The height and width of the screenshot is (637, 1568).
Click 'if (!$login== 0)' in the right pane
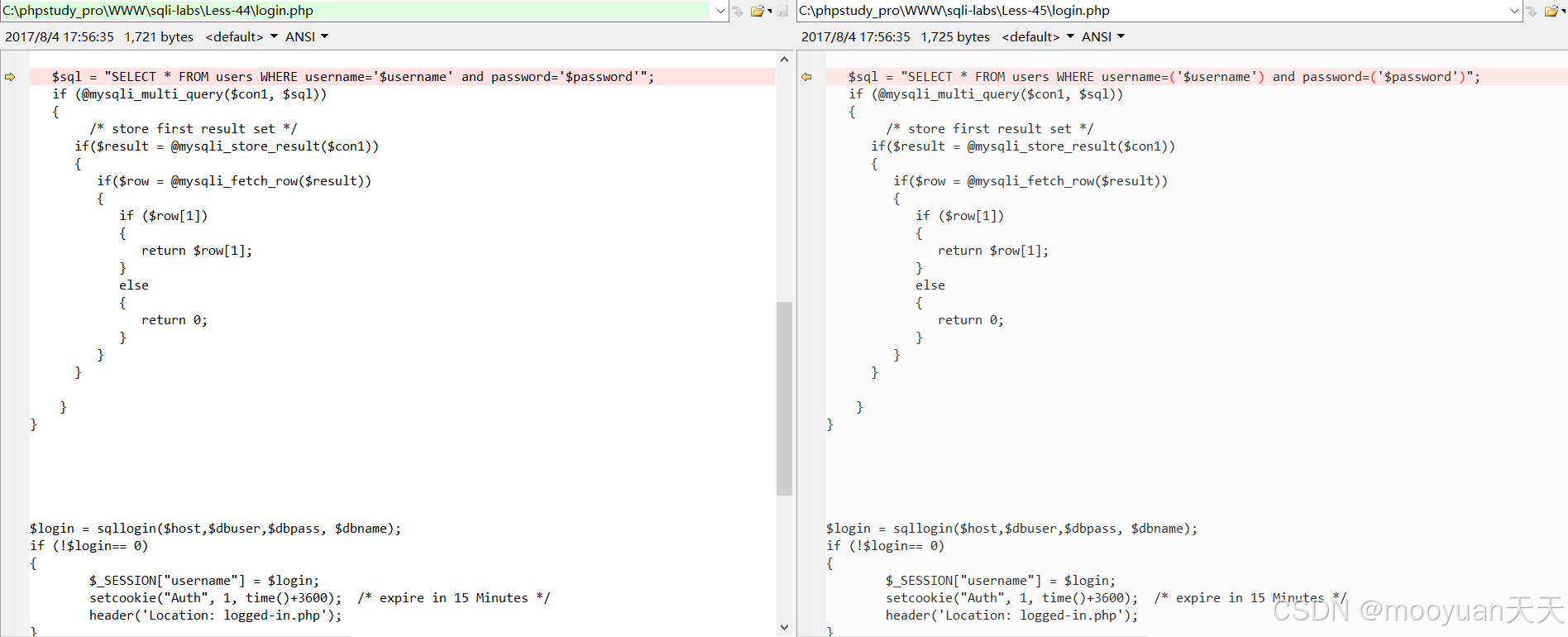886,546
